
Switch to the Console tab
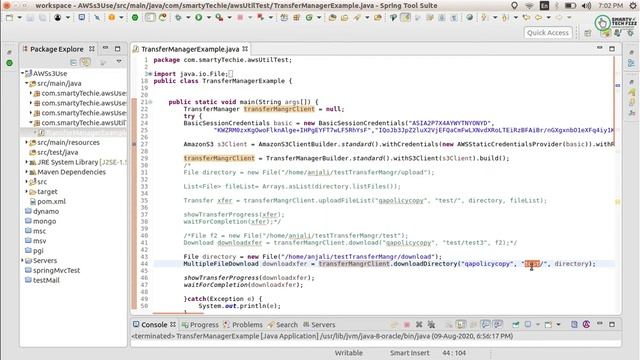[x=154, y=325]
